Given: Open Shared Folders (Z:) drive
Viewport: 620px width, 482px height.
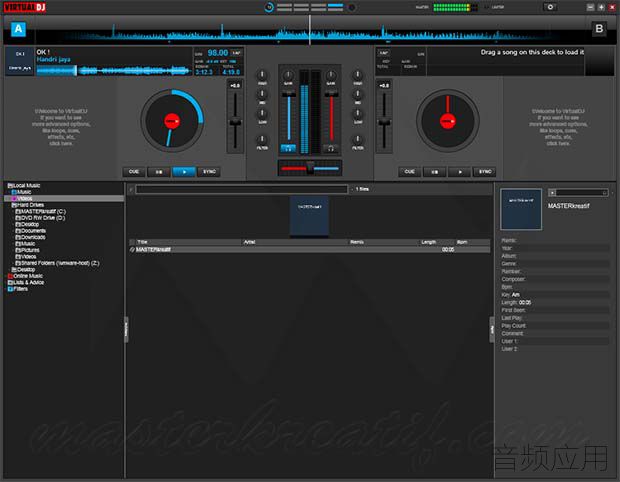Looking at the screenshot, I should [x=58, y=263].
